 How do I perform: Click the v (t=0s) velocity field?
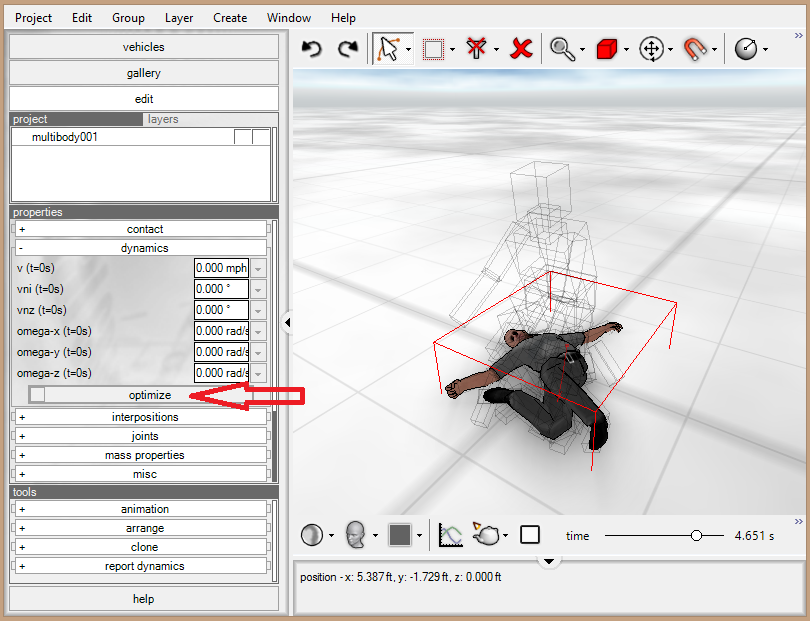click(x=221, y=268)
